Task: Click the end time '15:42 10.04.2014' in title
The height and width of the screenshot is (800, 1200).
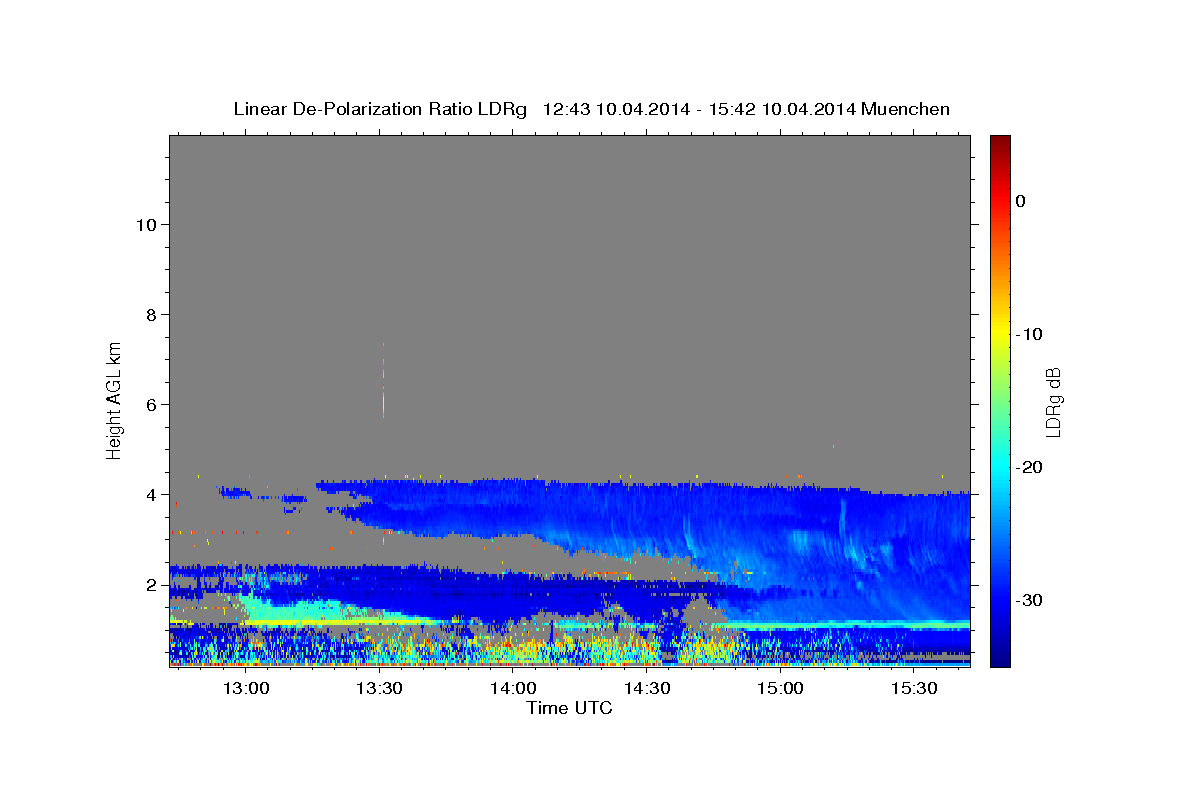Action: pyautogui.click(x=783, y=109)
